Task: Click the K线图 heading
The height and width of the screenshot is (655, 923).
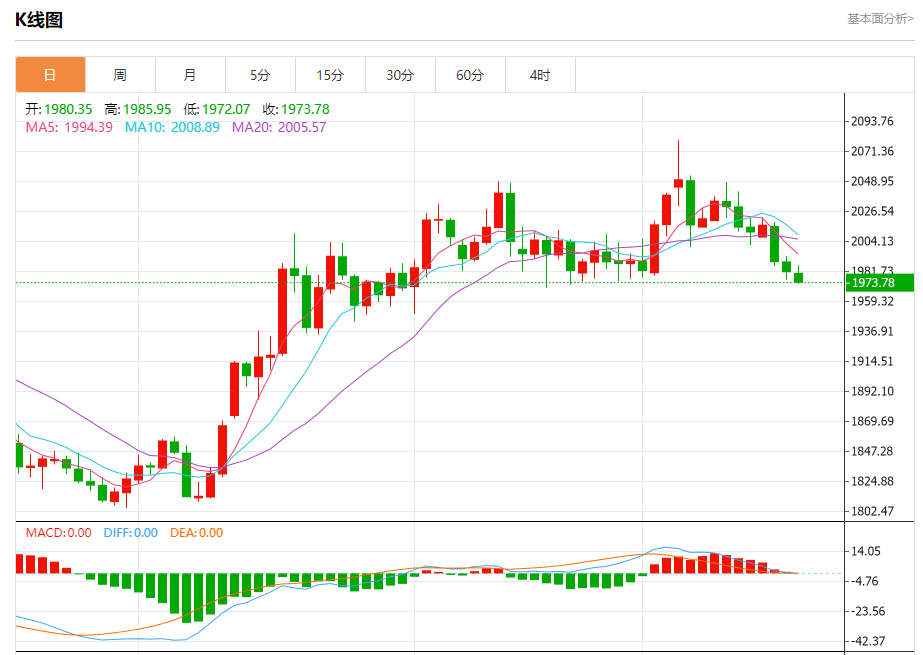Action: tap(39, 19)
